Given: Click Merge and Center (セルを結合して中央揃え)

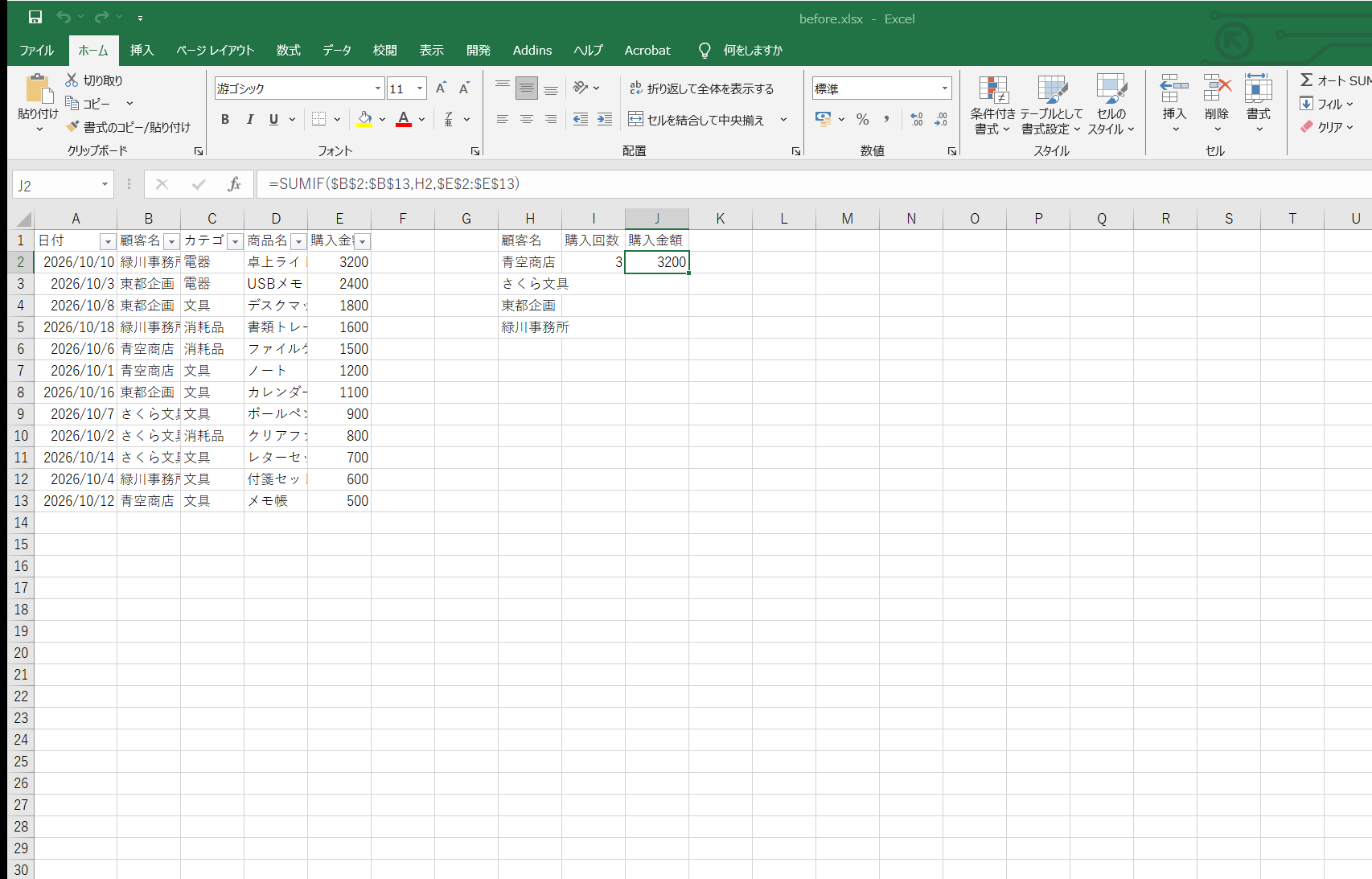Looking at the screenshot, I should (x=696, y=120).
